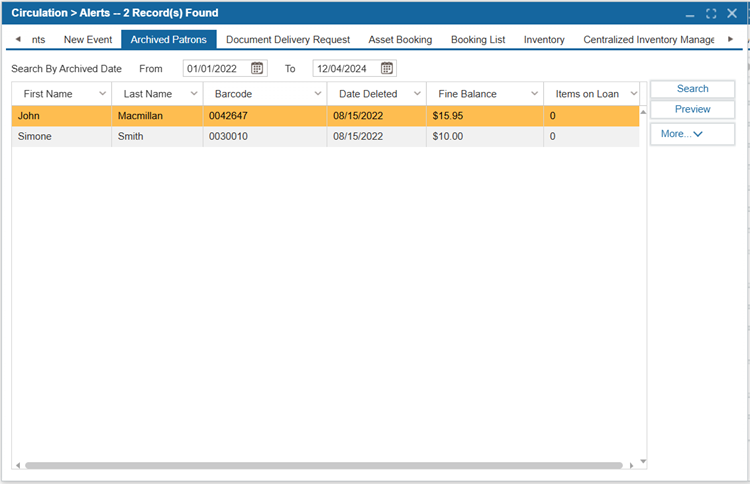Click barcode 0042647 cell
The width and height of the screenshot is (750, 484).
265,116
